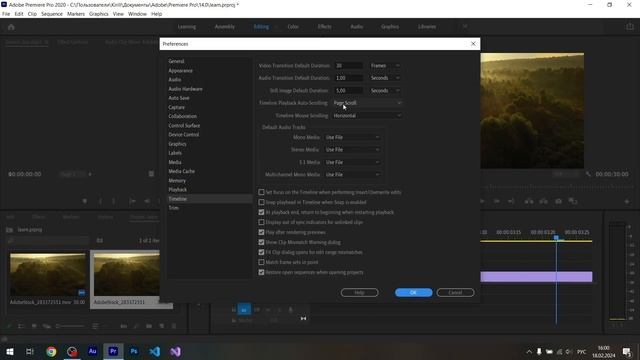Click the Source monitor Add Marker icon
The image size is (640, 360).
(x=85, y=201)
